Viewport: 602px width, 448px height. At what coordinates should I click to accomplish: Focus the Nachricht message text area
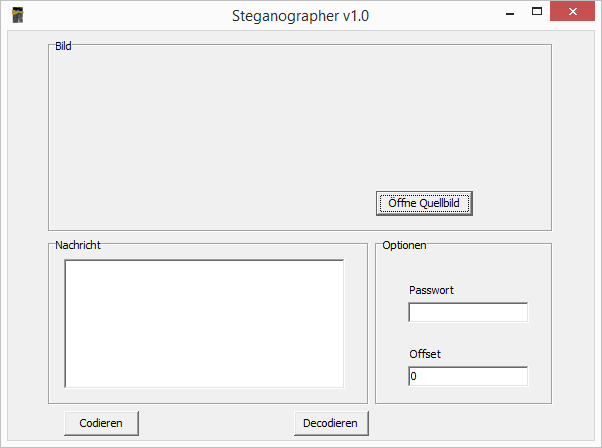coord(204,324)
